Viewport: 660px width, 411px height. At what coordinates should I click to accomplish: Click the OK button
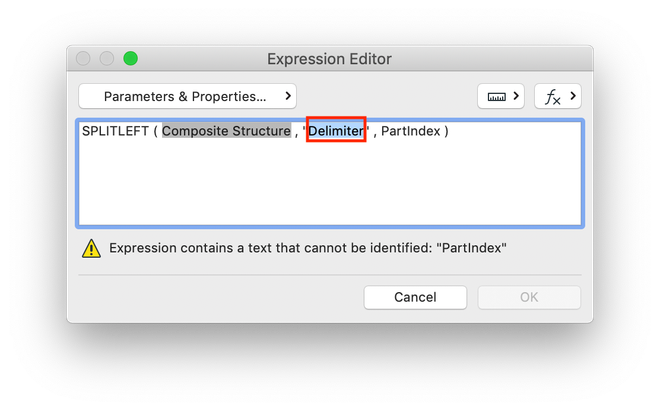529,297
